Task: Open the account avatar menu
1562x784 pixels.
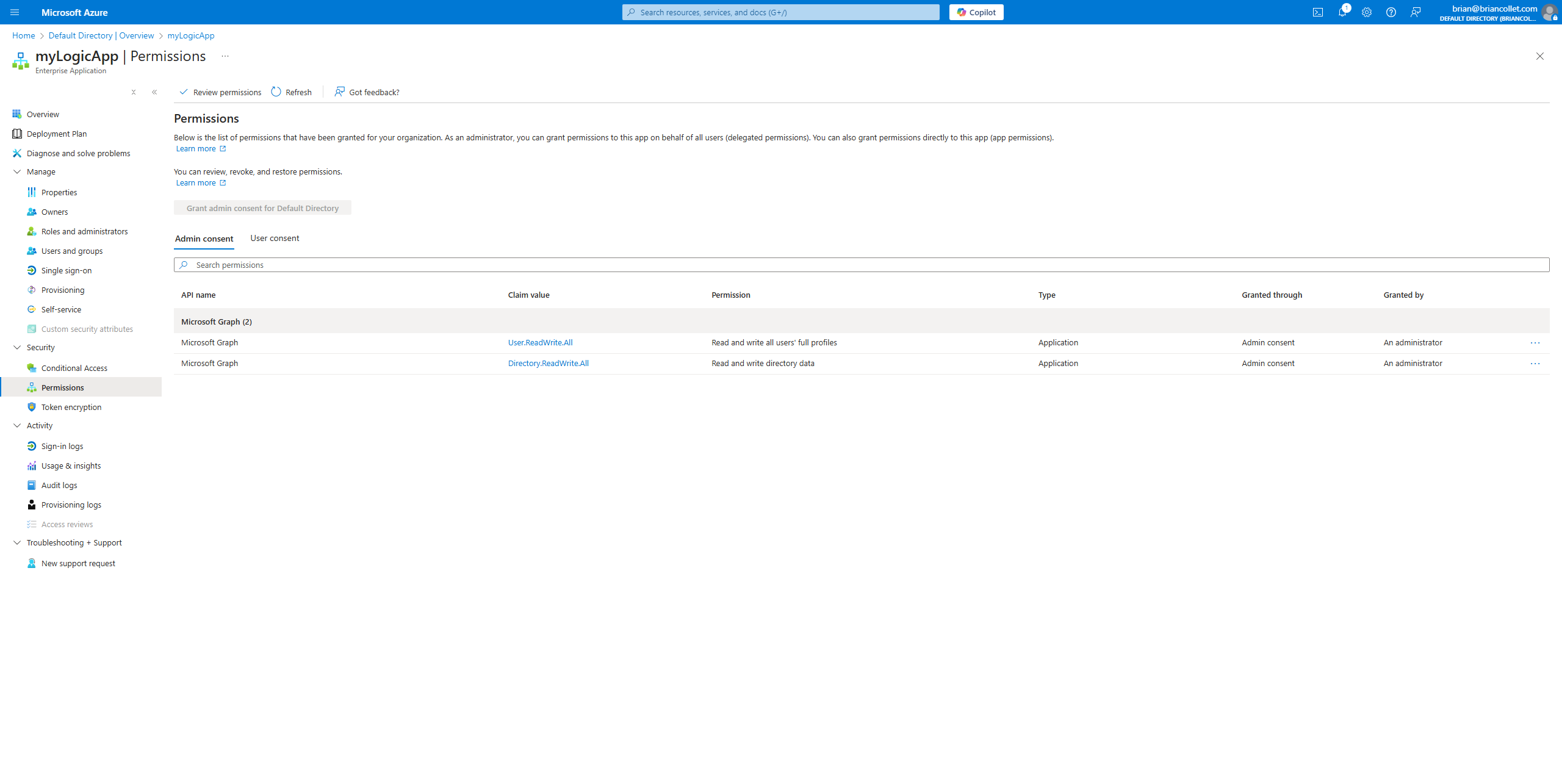Action: coord(1549,12)
